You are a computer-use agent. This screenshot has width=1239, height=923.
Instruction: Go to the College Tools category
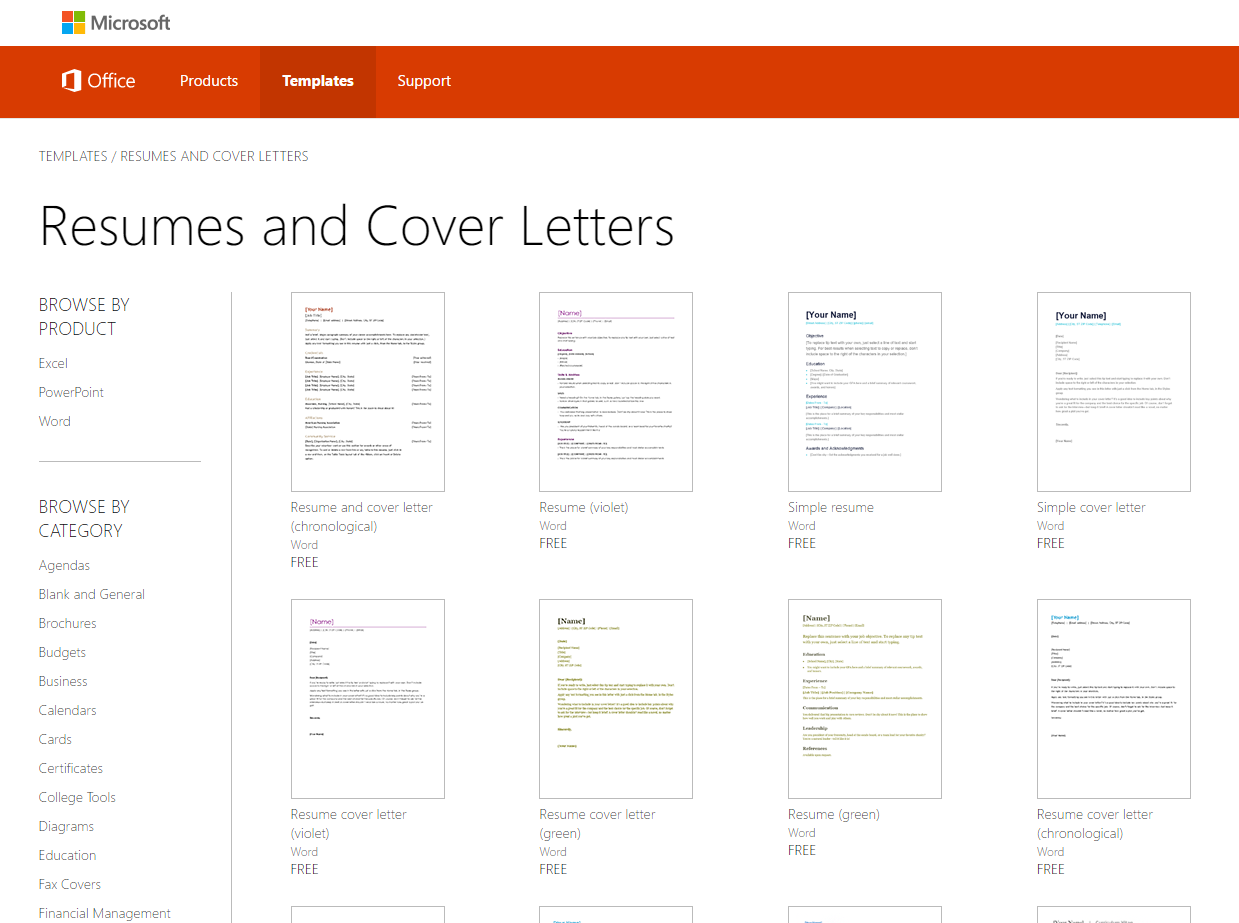[x=77, y=797]
